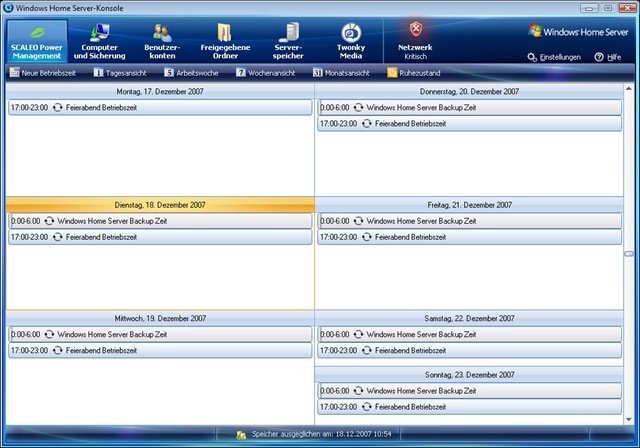Image resolution: width=640 pixels, height=448 pixels.
Task: Select Friday's Feierabend Betriebszeit entry
Action: point(469,237)
